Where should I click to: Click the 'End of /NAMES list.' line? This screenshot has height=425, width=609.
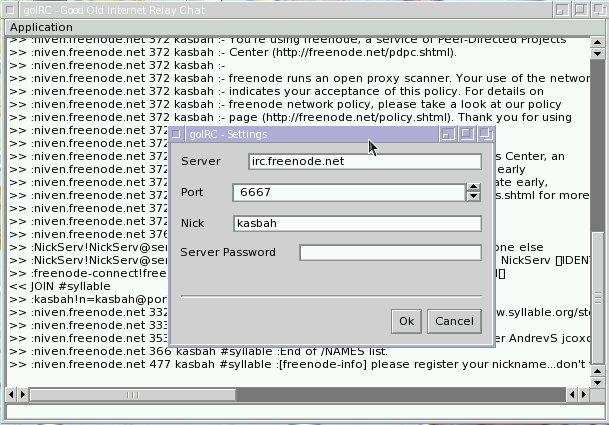tap(198, 352)
